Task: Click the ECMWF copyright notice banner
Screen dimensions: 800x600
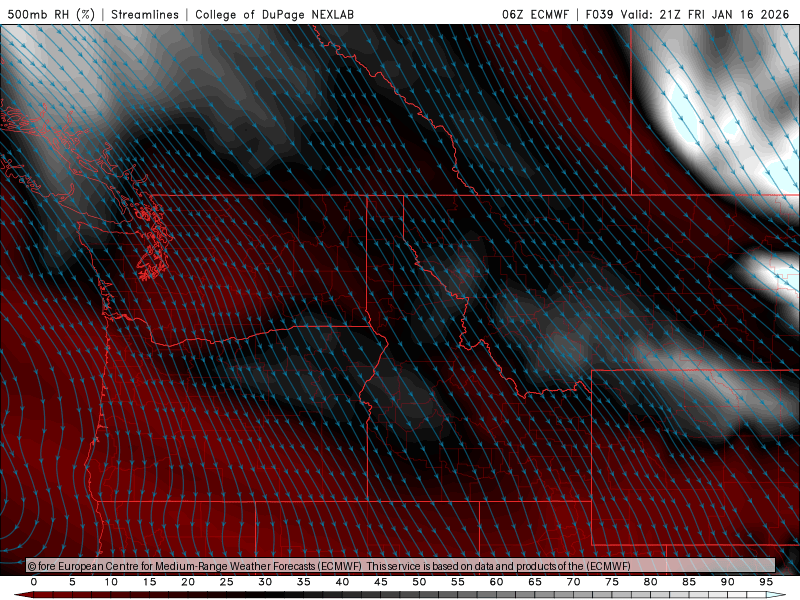Action: click(x=401, y=566)
